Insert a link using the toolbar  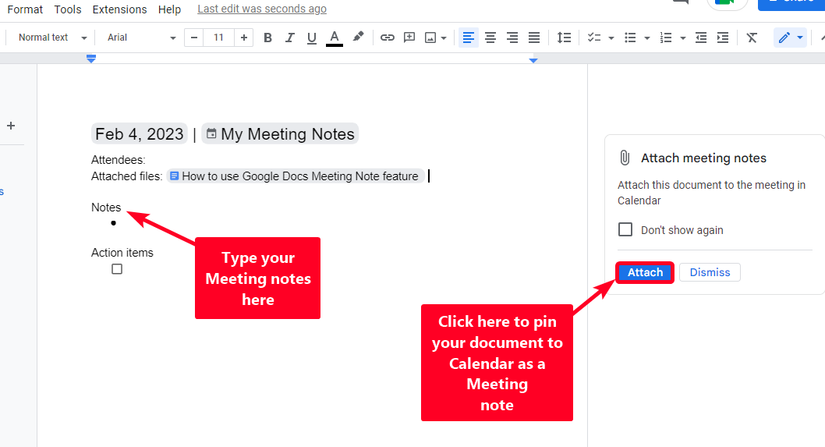tap(387, 38)
